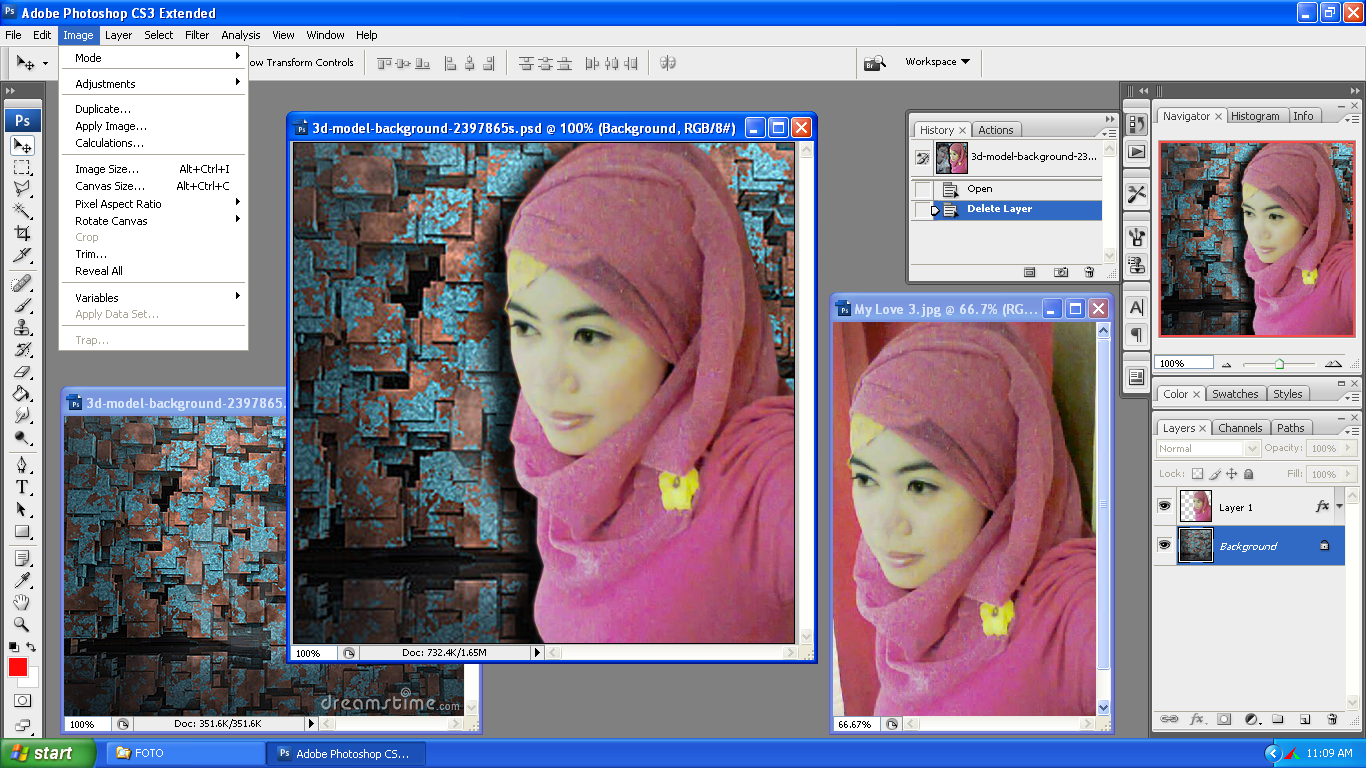Select the Crop tool in the toolbox
The image size is (1366, 768).
coord(23,233)
